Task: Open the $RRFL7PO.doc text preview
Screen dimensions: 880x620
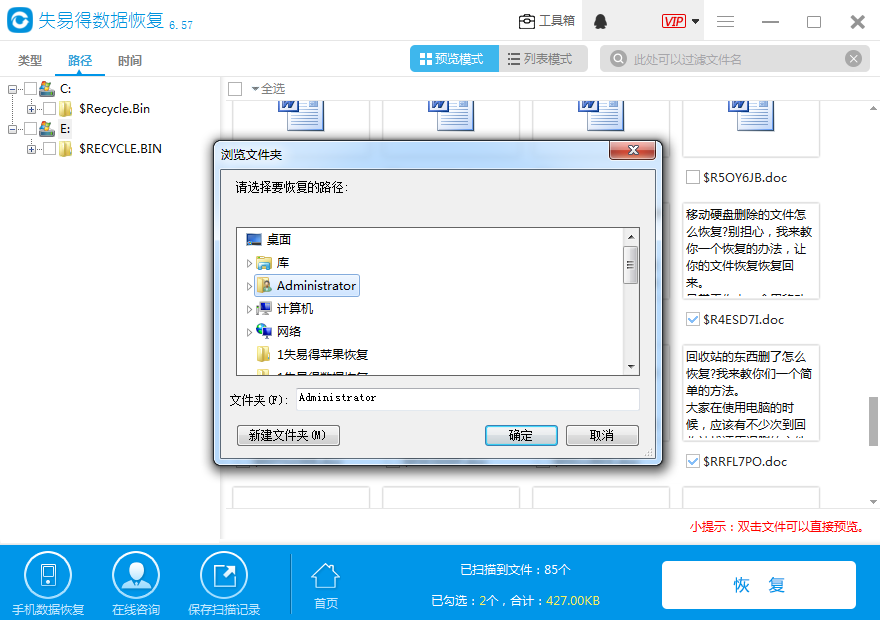Action: point(751,393)
